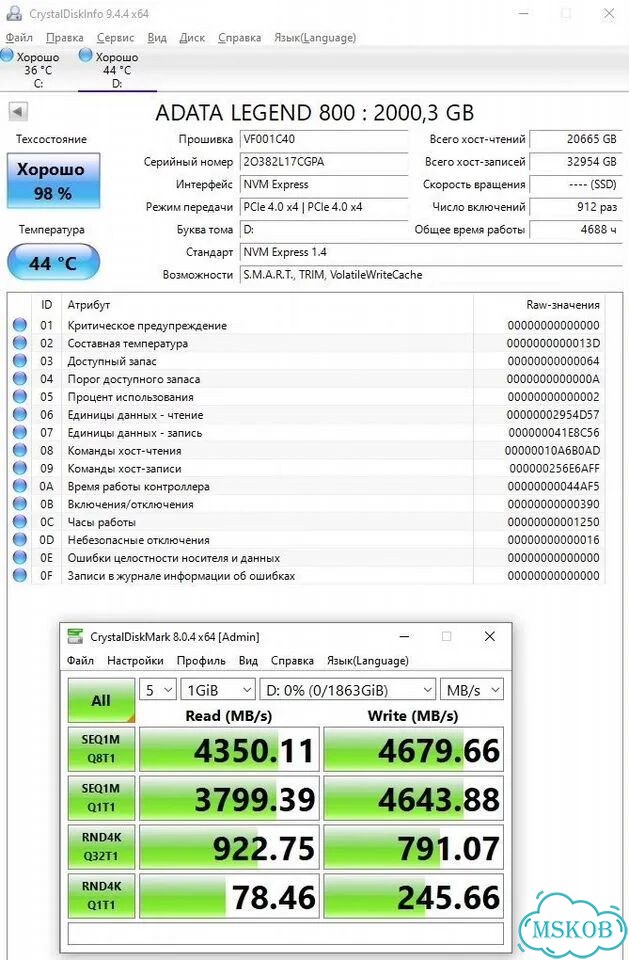
Task: Click blue status dot for attribute 0F
Action: click(20, 576)
